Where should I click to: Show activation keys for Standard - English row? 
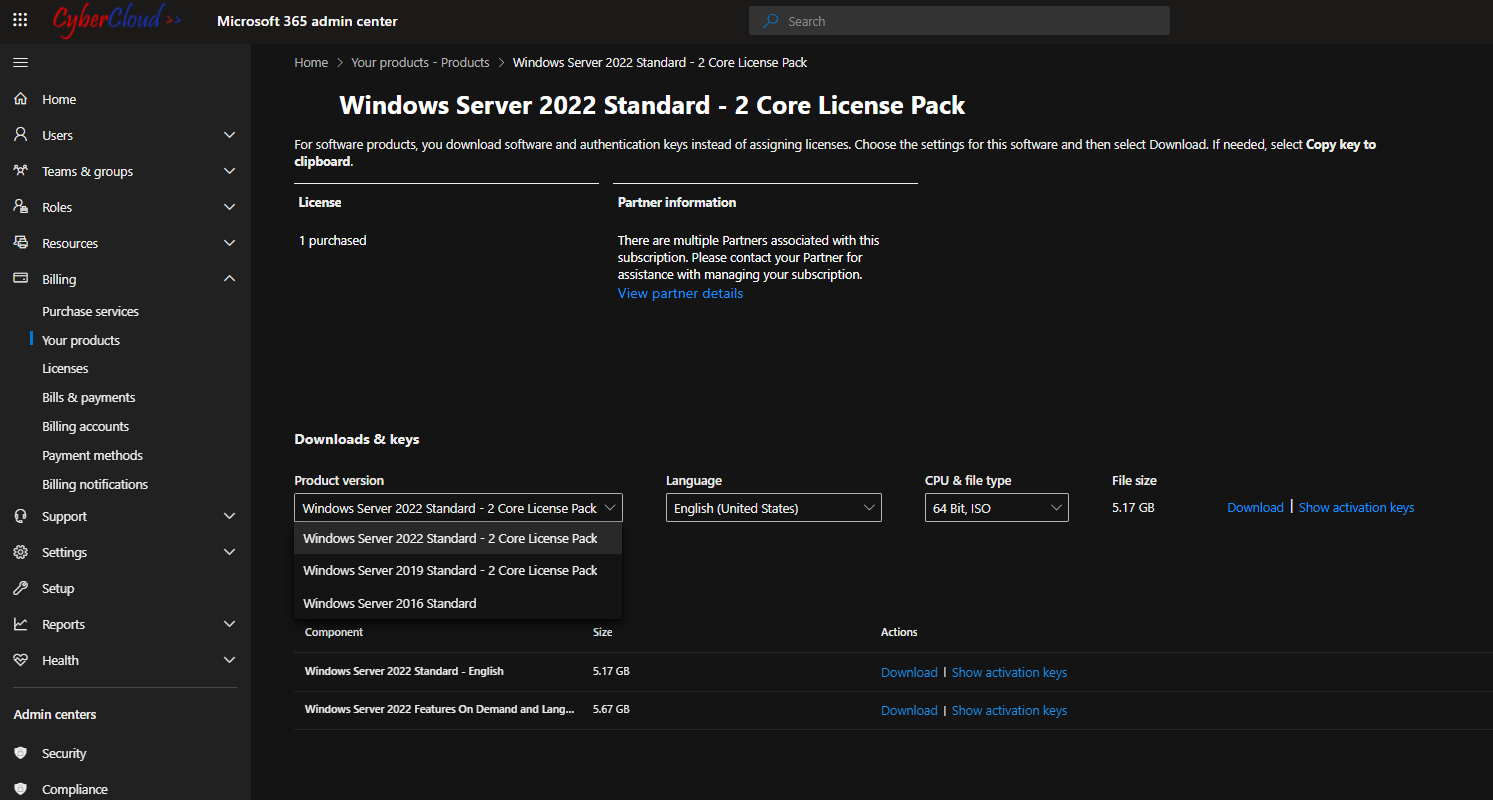coord(1009,672)
